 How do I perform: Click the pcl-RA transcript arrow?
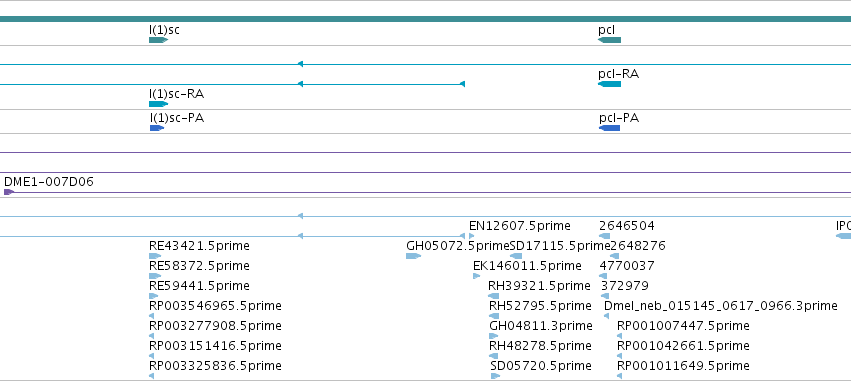(609, 84)
